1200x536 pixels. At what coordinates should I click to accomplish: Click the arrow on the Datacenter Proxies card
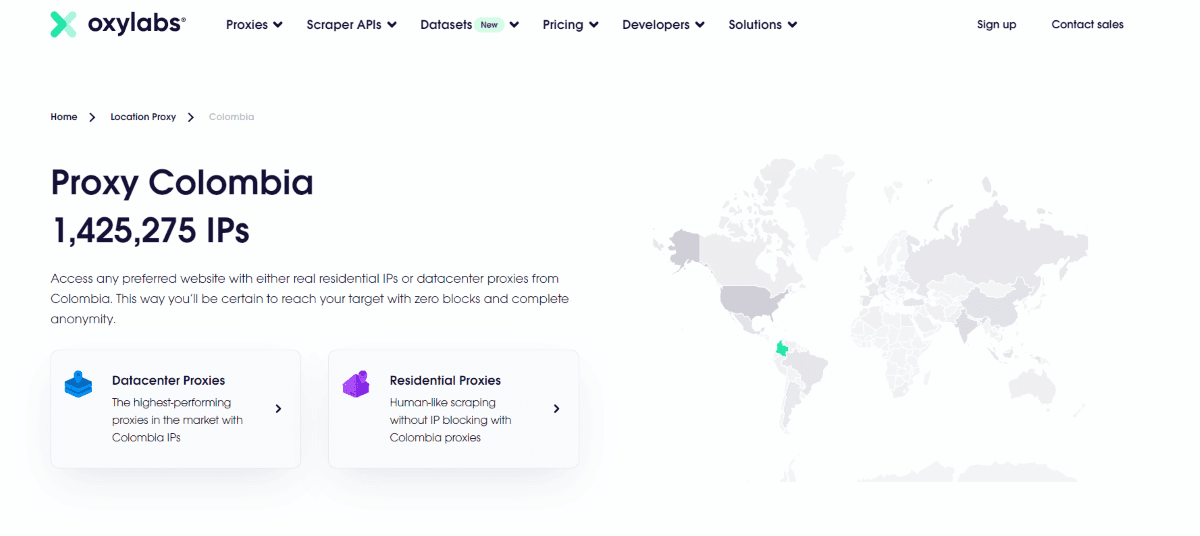[278, 408]
